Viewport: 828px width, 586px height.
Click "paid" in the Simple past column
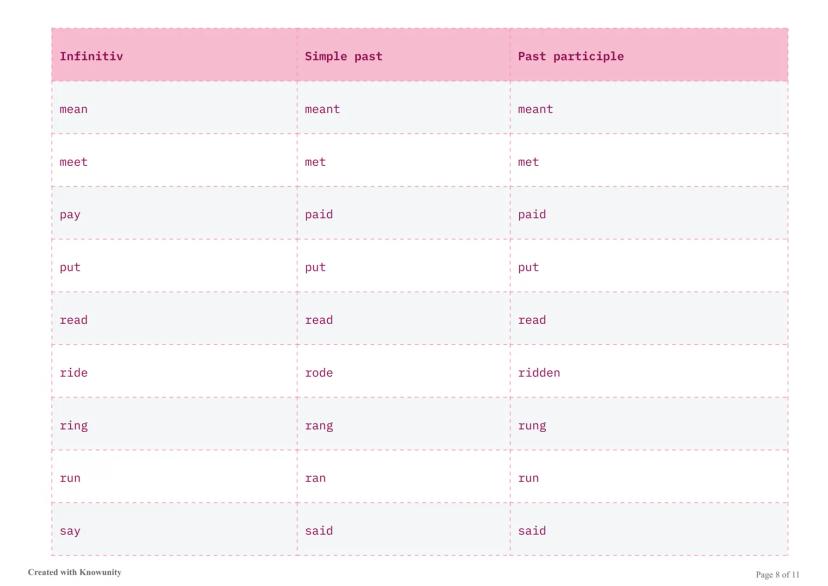tap(319, 215)
